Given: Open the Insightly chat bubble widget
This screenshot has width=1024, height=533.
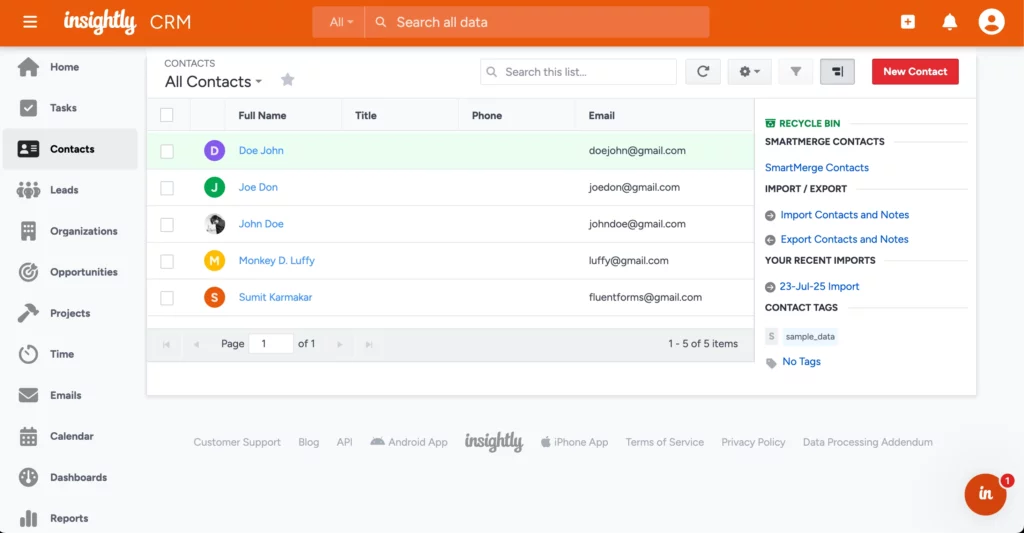Looking at the screenshot, I should (x=985, y=494).
